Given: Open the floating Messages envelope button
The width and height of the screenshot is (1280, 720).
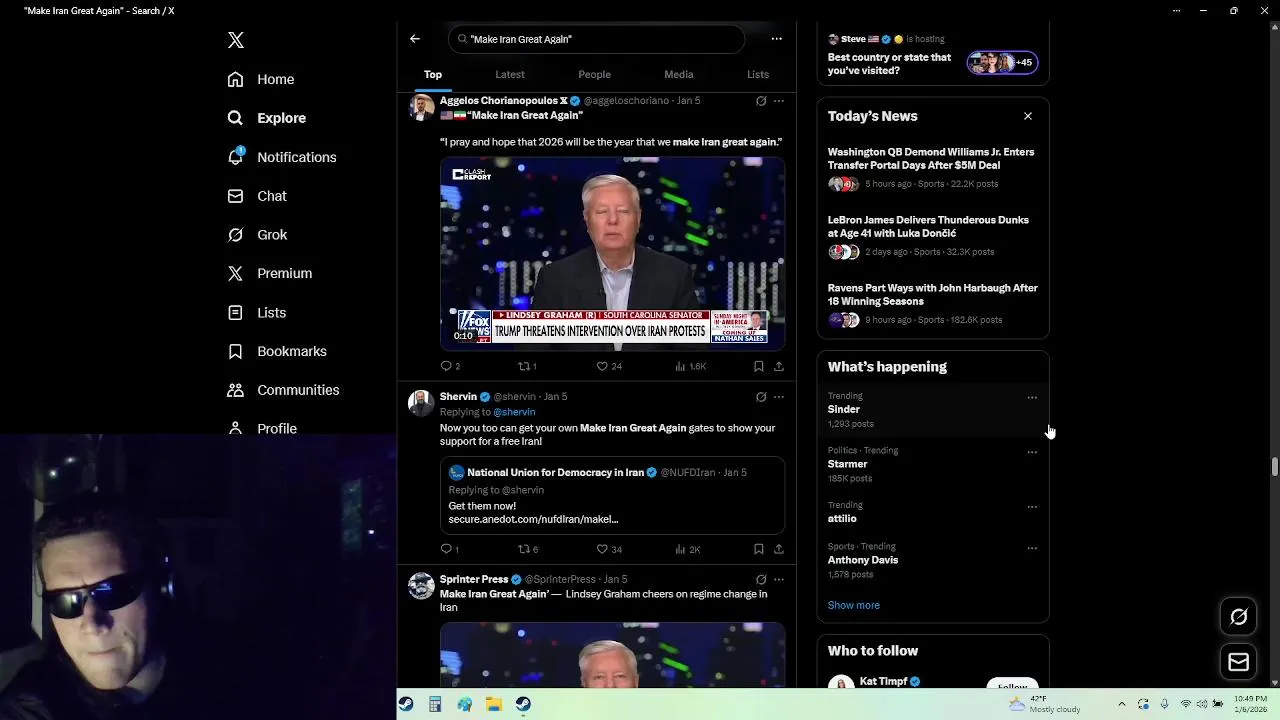Looking at the screenshot, I should tap(1238, 662).
